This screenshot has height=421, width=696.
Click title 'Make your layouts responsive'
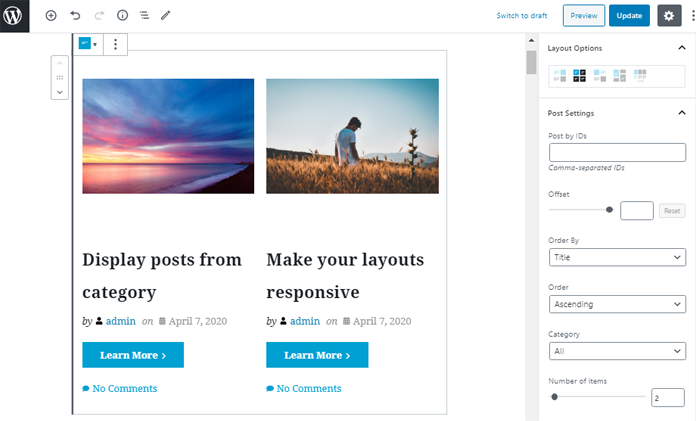[x=345, y=276]
